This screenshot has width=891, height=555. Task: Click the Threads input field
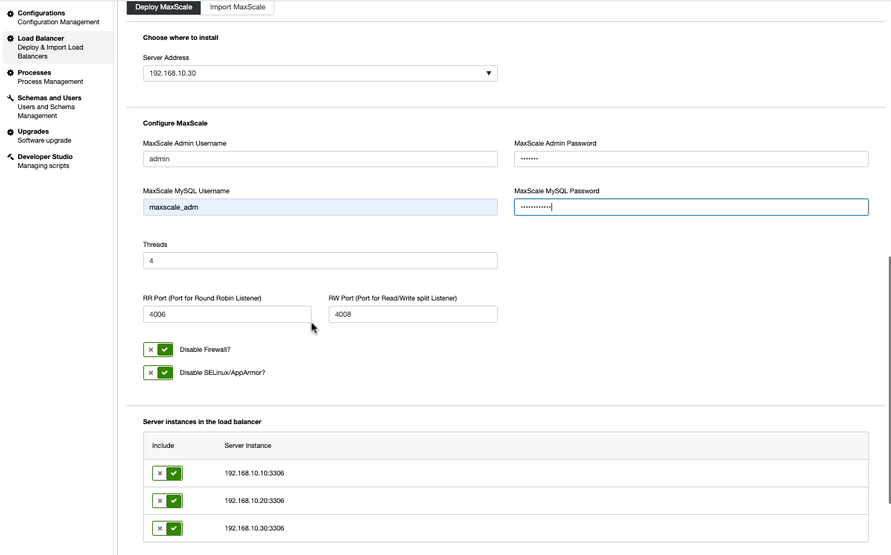320,261
